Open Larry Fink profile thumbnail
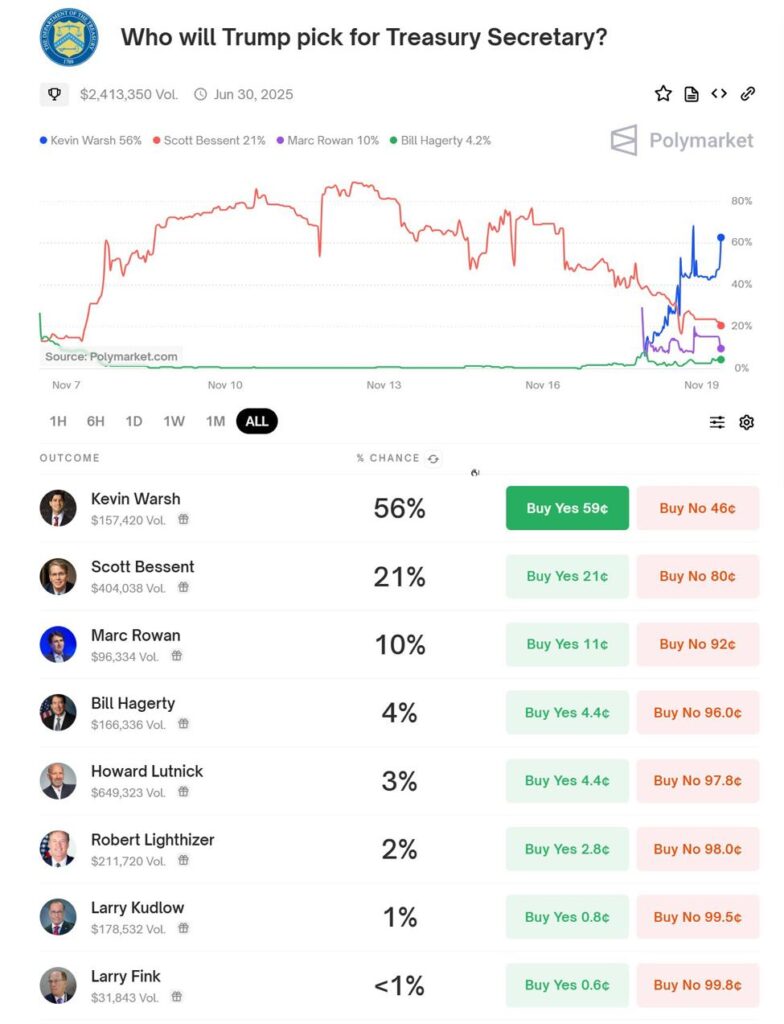Screen dimensions: 784x1024 pos(58,985)
